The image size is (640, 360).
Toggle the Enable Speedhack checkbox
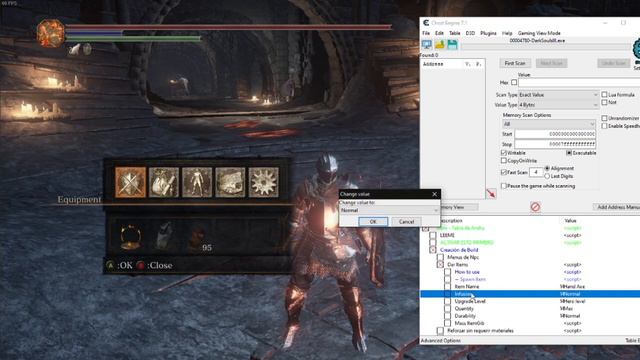(x=604, y=126)
